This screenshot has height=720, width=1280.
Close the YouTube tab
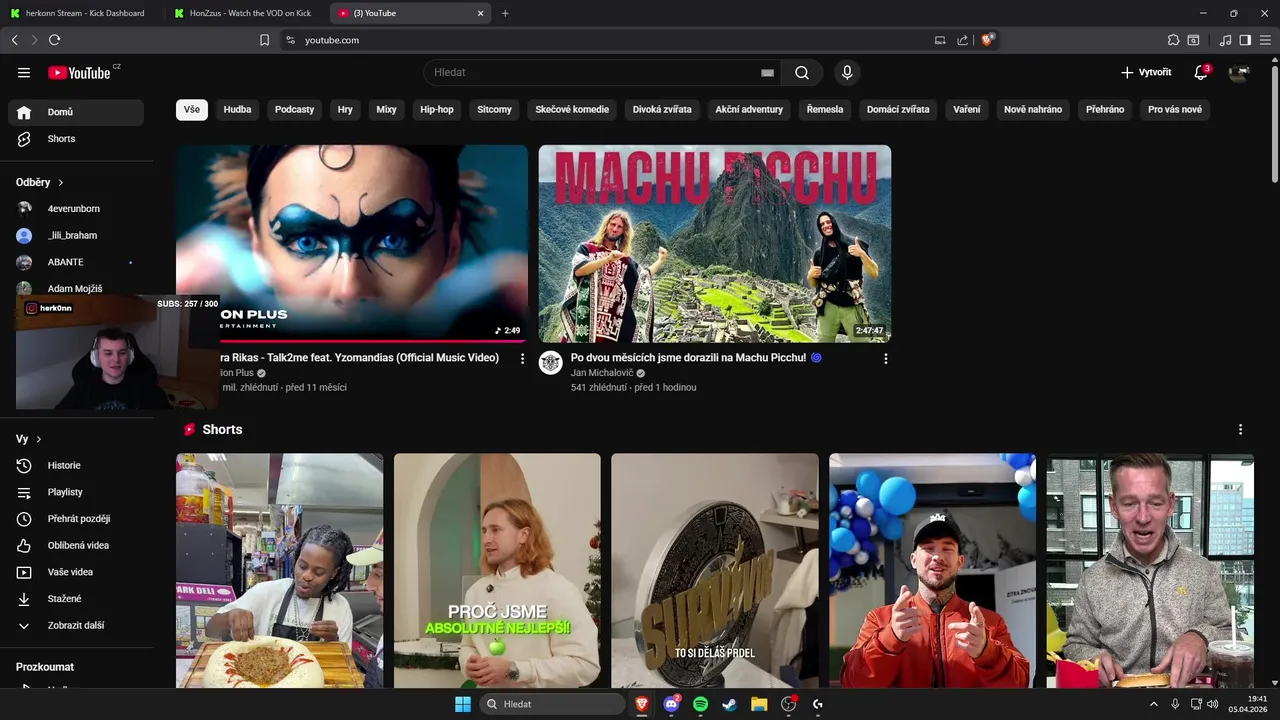pyautogui.click(x=480, y=13)
